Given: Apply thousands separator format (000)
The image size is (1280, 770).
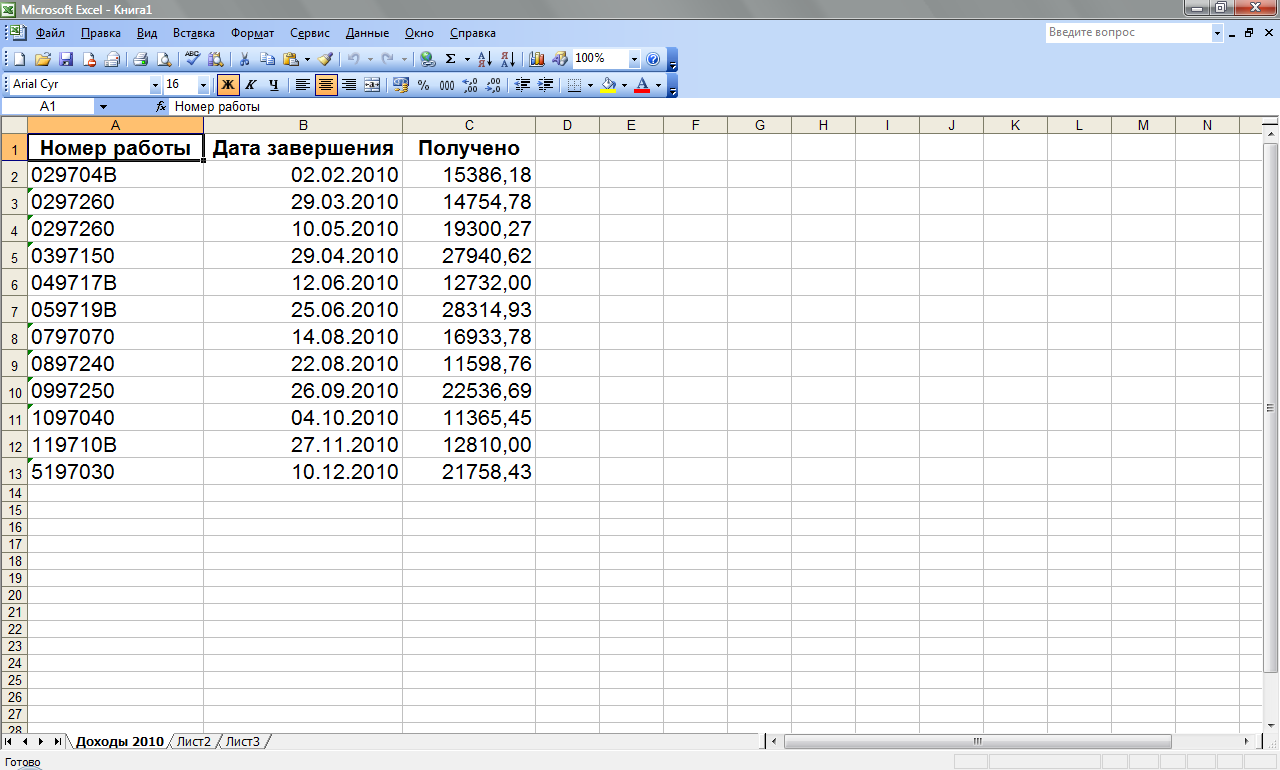Looking at the screenshot, I should (x=447, y=85).
